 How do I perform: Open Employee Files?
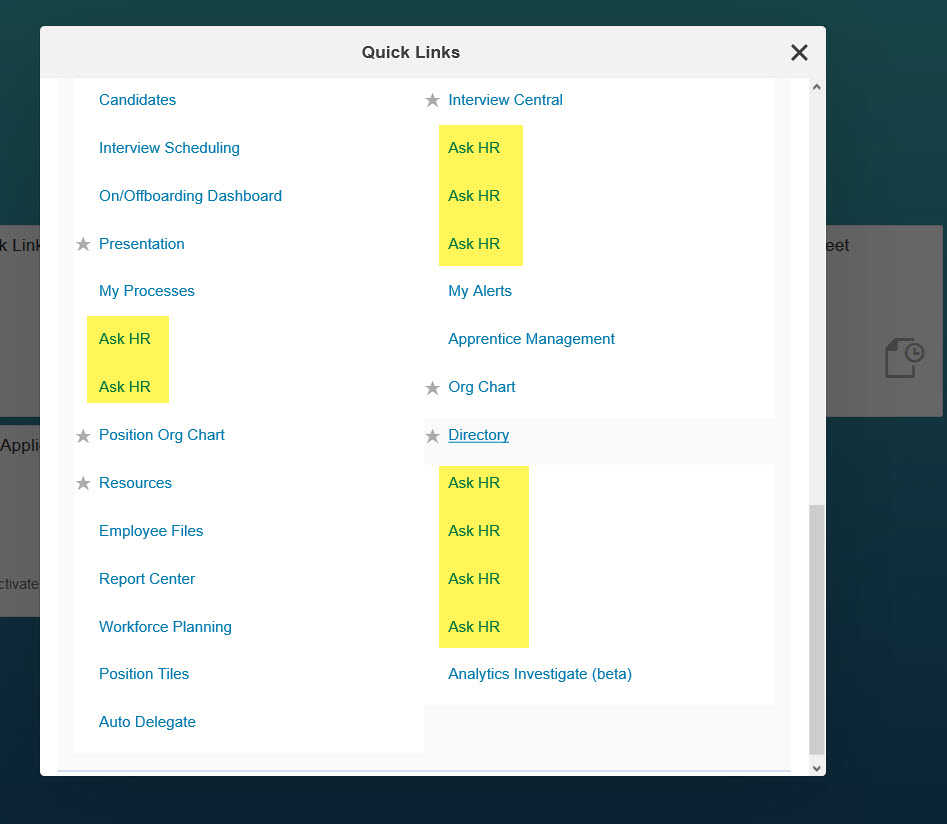pos(151,531)
